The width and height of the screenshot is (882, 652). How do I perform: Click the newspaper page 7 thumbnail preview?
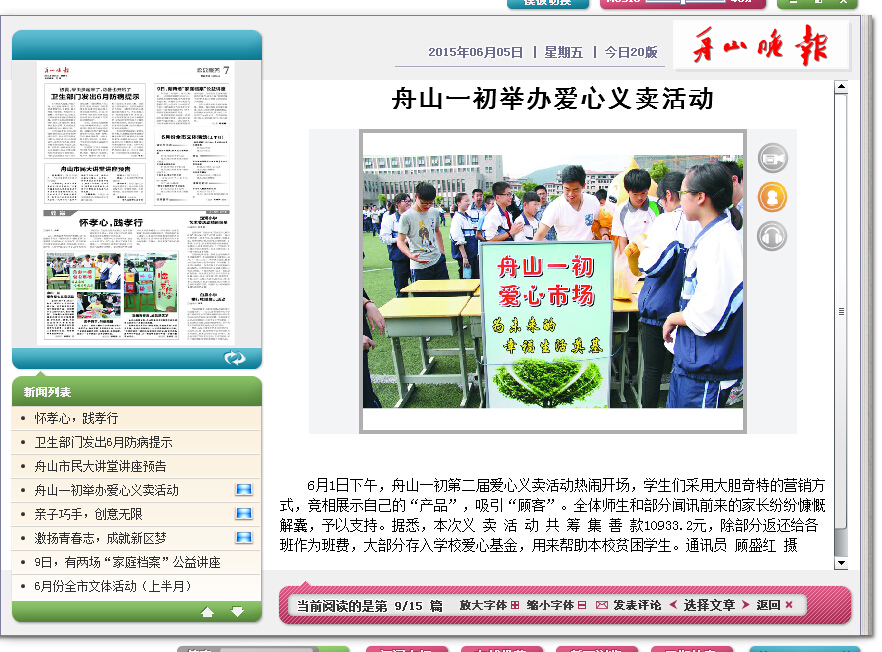(136, 203)
